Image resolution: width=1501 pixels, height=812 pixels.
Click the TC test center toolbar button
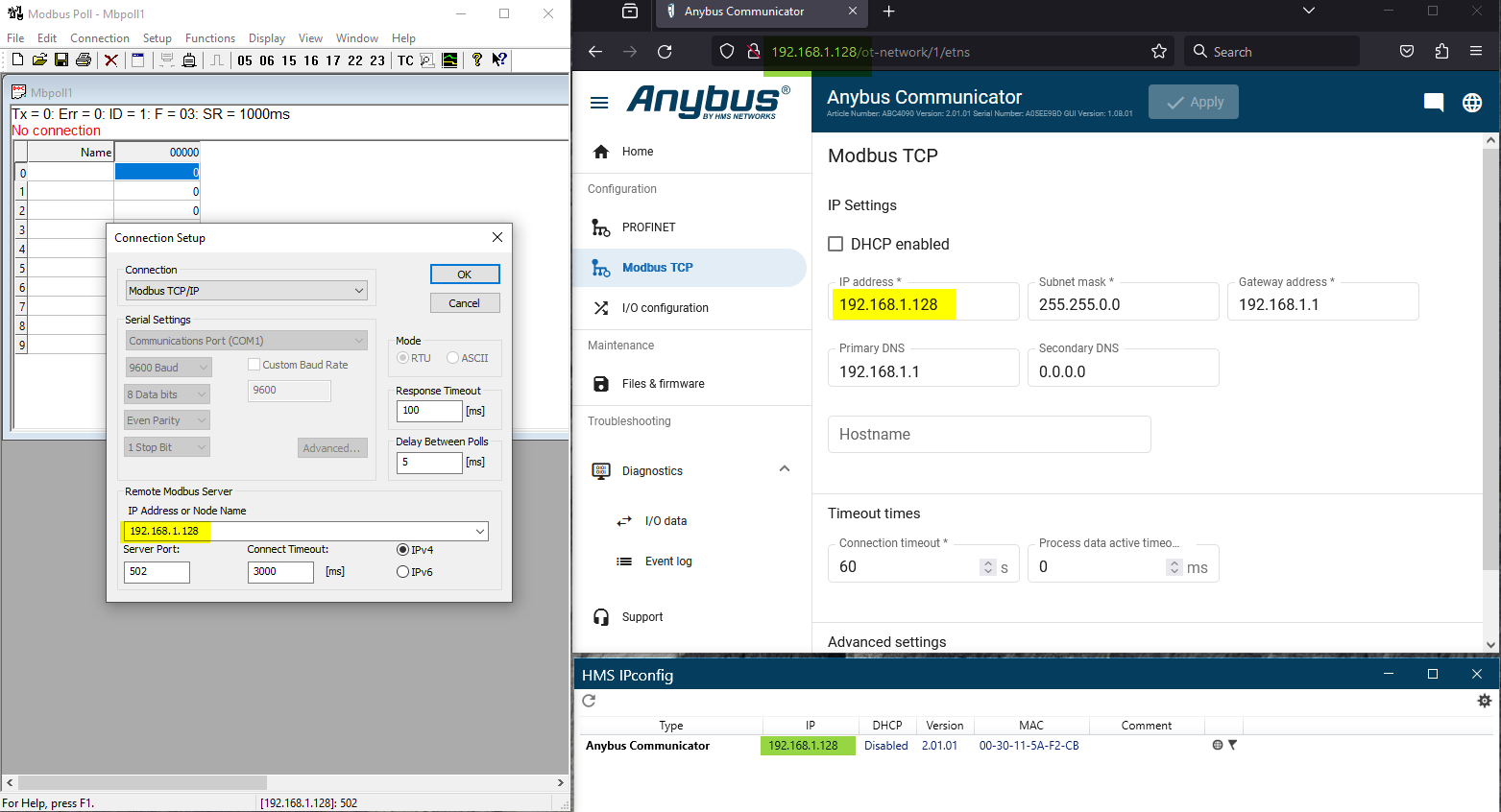pyautogui.click(x=405, y=60)
